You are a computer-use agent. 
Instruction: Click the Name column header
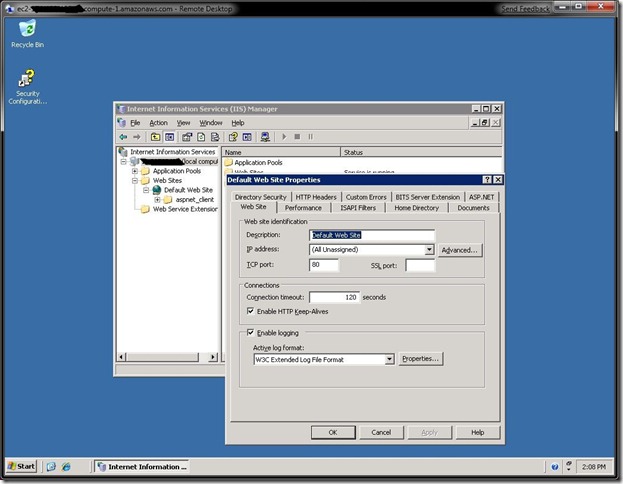tap(281, 152)
